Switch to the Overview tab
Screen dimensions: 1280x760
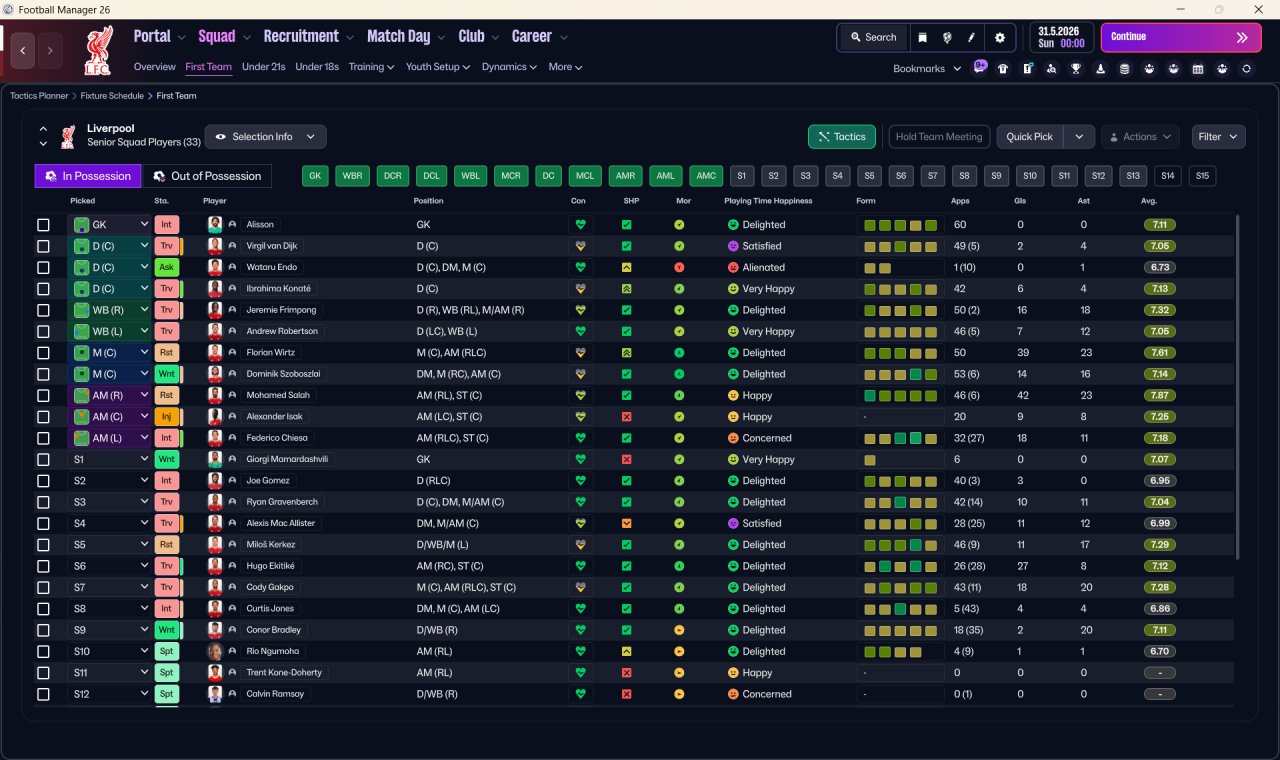(x=155, y=67)
